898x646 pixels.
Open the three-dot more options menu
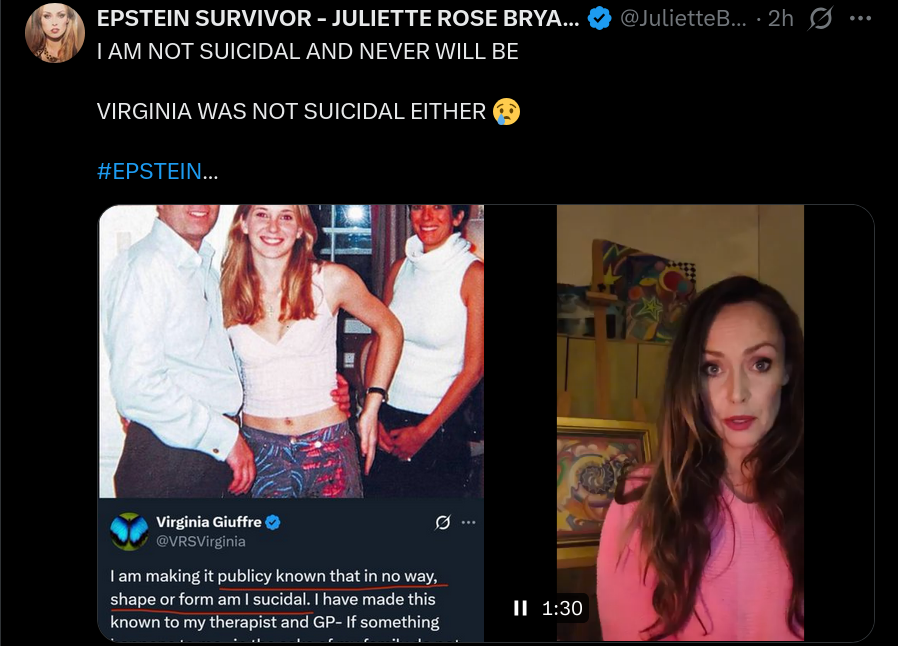[860, 18]
